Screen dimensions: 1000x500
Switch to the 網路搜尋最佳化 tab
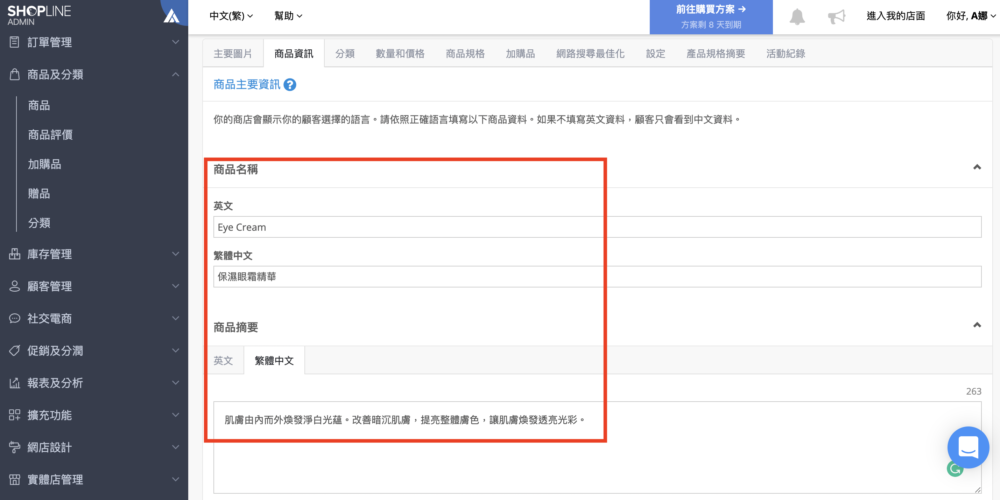[590, 54]
